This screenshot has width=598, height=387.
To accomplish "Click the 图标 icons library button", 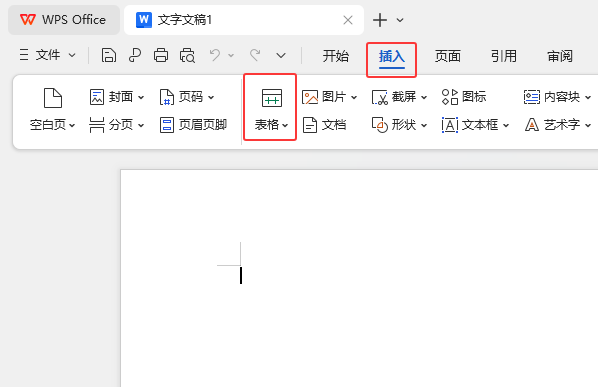I will pyautogui.click(x=464, y=97).
